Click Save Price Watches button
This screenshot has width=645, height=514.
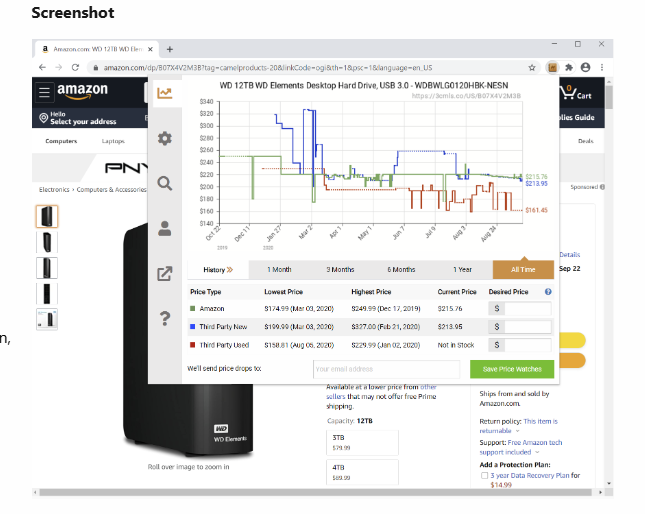[512, 369]
